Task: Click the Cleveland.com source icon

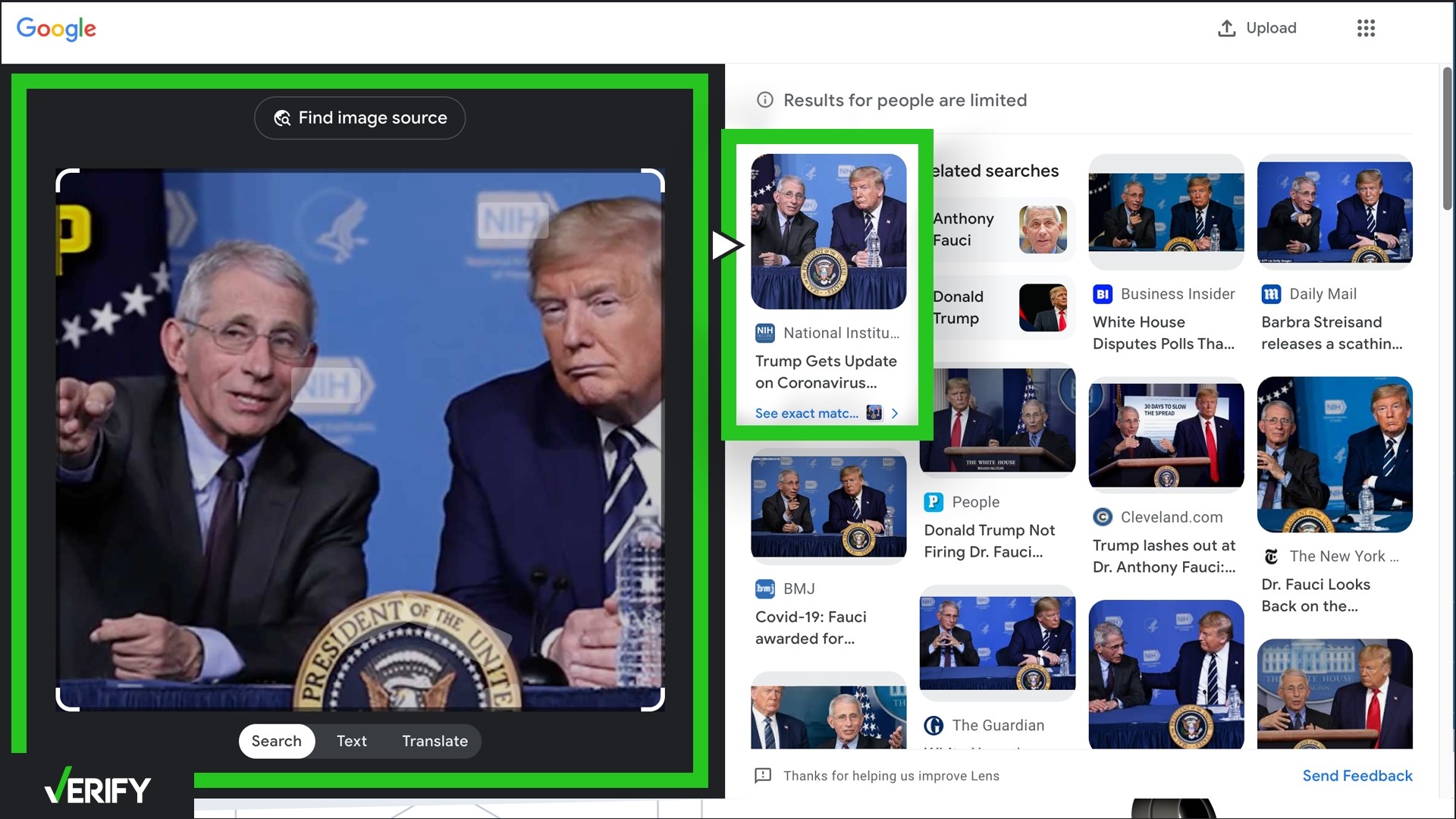Action: 1102,516
